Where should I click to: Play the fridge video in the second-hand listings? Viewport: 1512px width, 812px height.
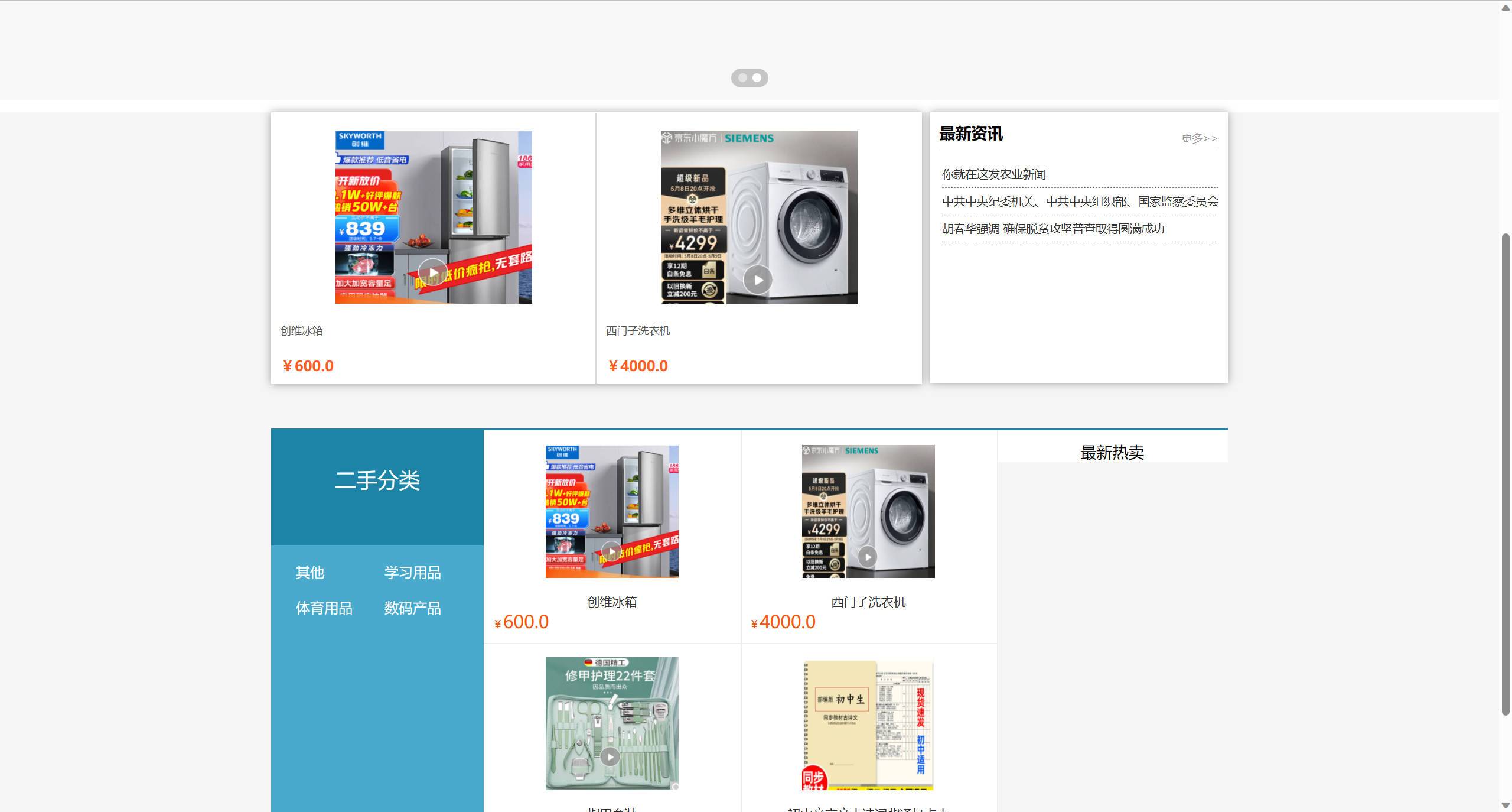pyautogui.click(x=611, y=551)
